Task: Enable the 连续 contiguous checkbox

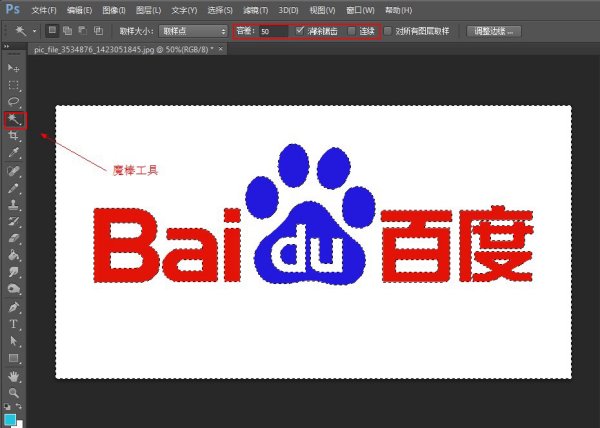Action: pyautogui.click(x=351, y=31)
